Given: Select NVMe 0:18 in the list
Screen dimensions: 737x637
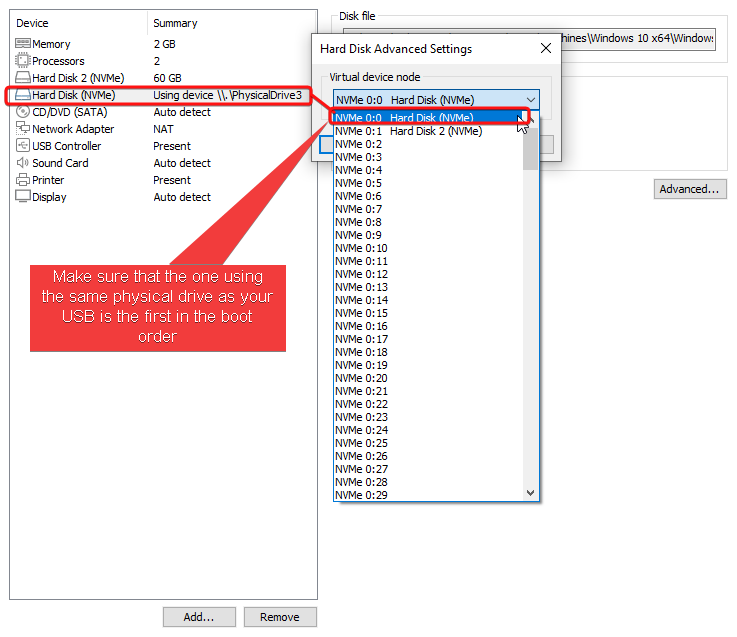Looking at the screenshot, I should tap(428, 352).
